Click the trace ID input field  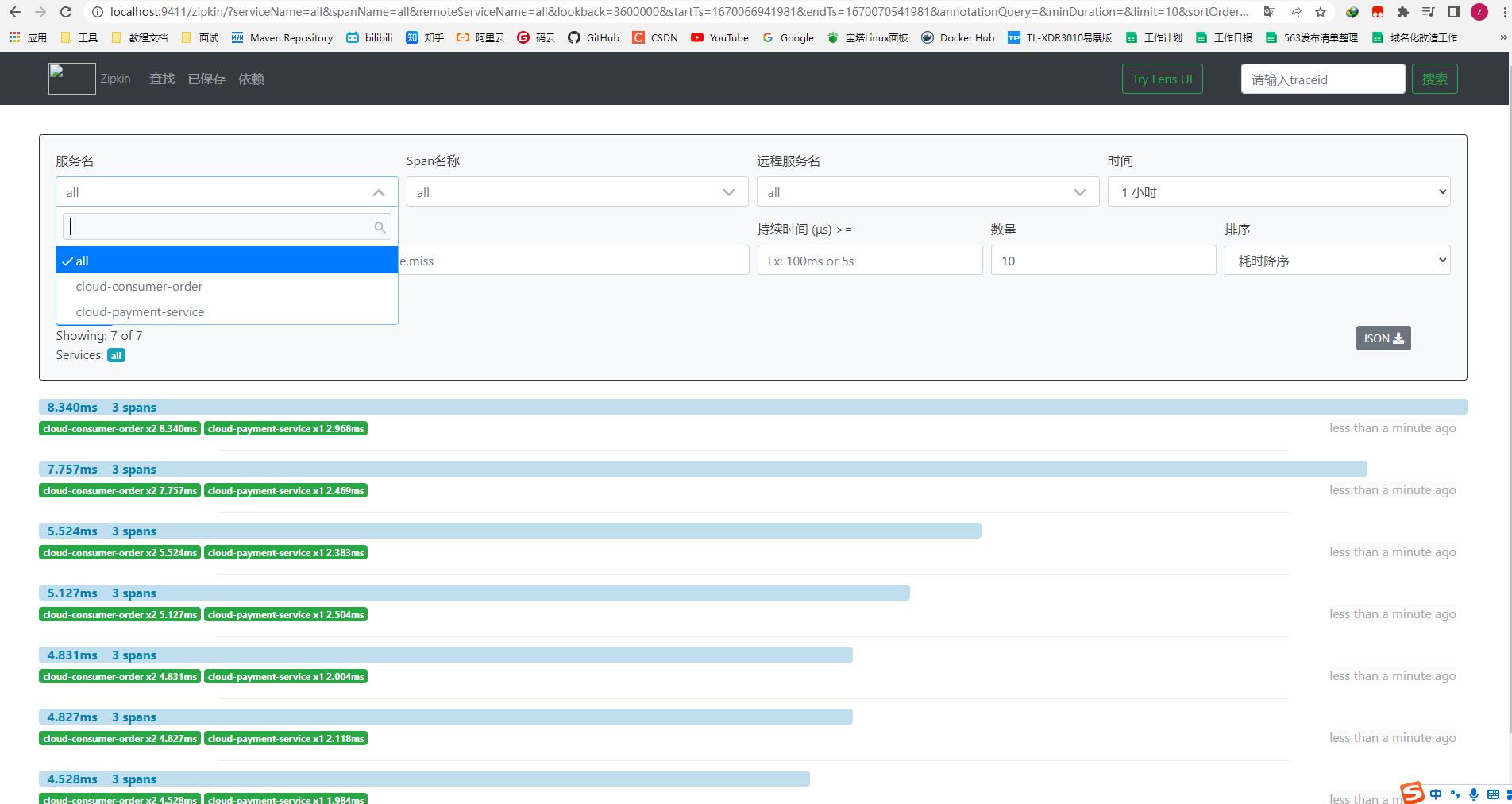1322,79
